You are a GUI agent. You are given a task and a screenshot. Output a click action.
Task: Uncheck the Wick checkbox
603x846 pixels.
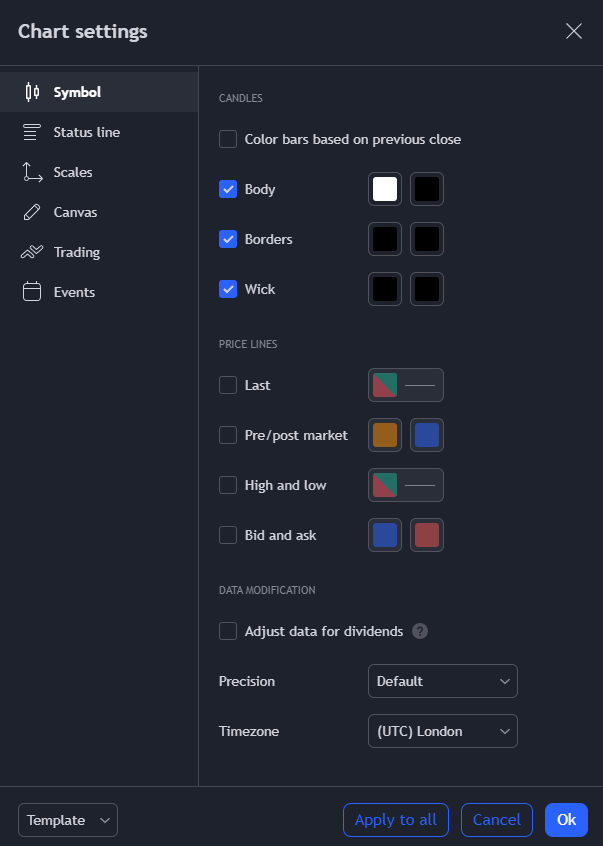228,289
